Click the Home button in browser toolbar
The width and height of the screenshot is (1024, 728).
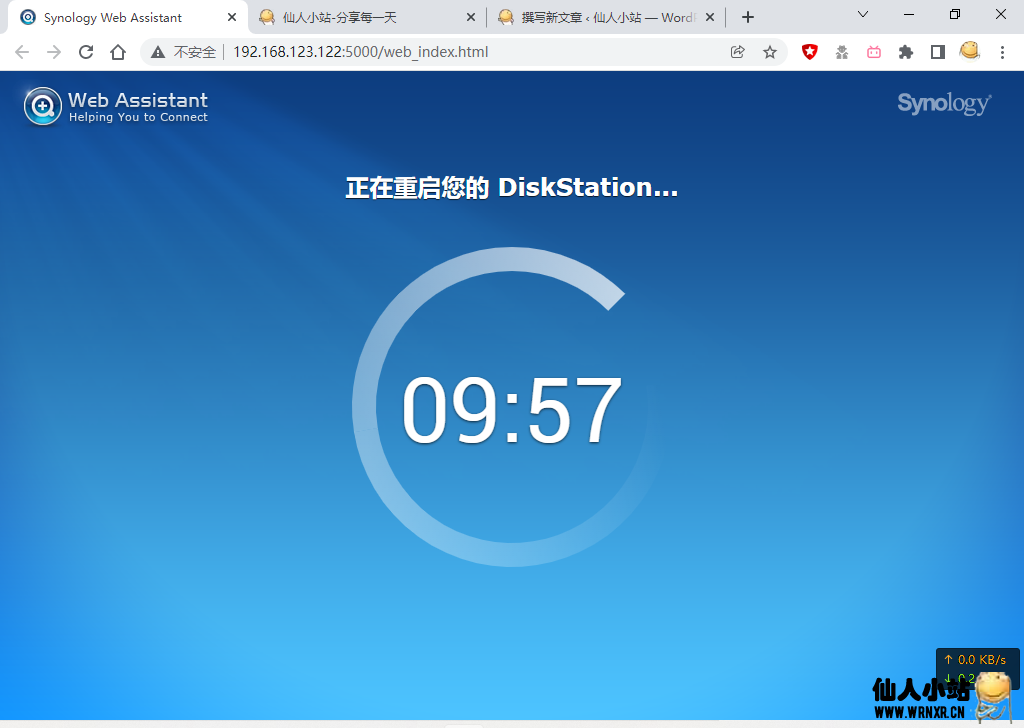(x=118, y=52)
